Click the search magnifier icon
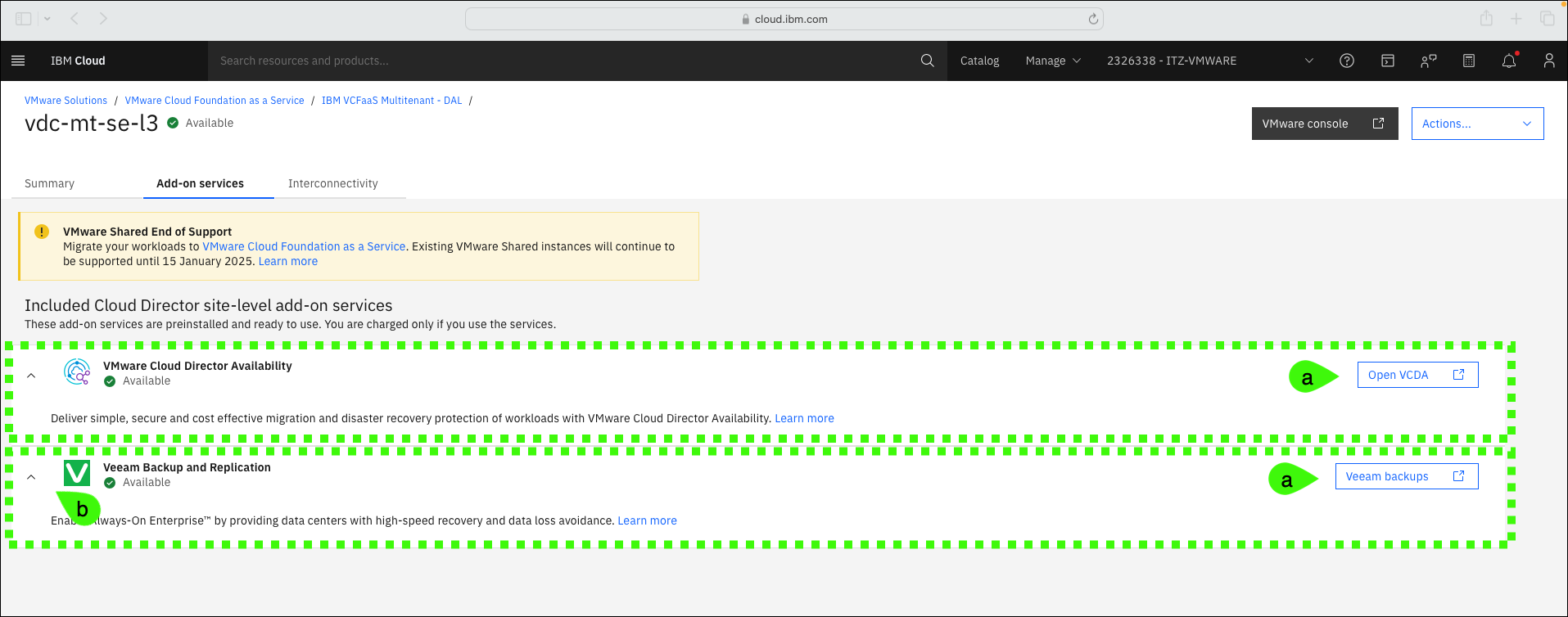The height and width of the screenshot is (617, 1568). (x=927, y=61)
